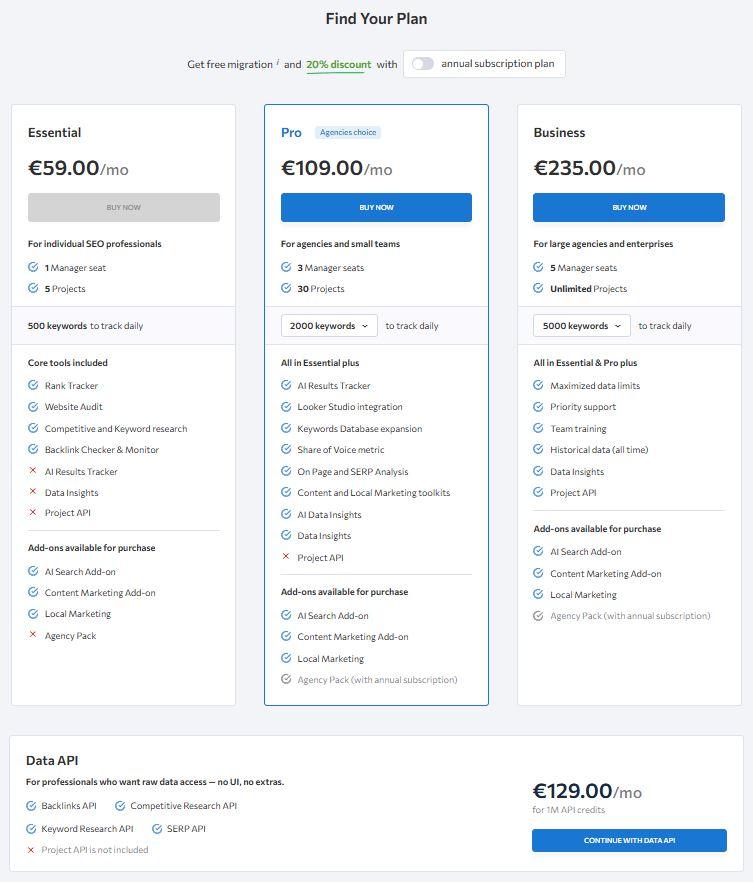
Task: Click BUY NOW on the Business plan
Action: point(629,207)
